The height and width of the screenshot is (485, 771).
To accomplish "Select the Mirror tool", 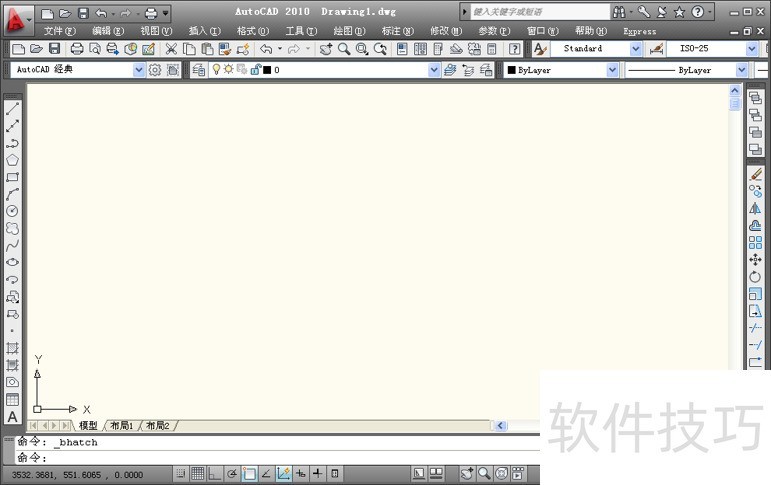I will 755,208.
